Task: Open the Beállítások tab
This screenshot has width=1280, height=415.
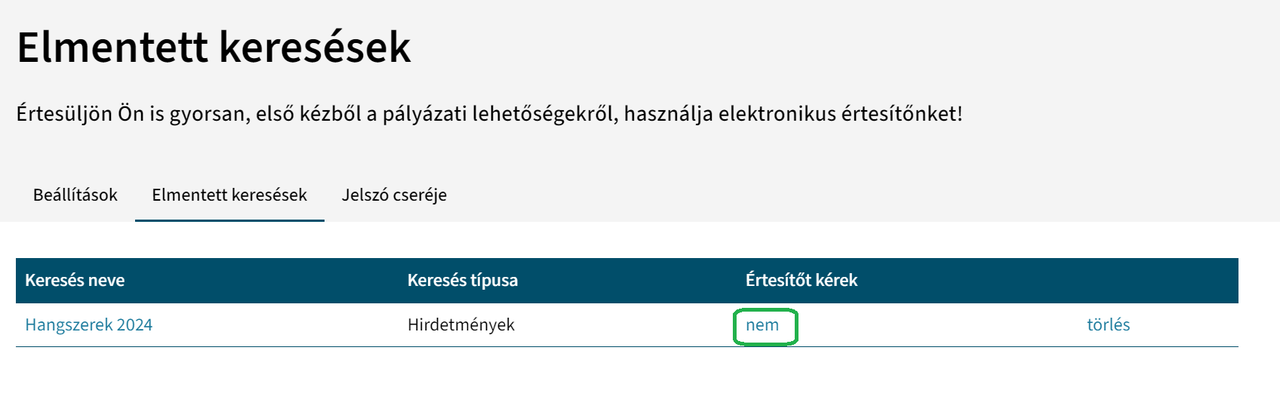Action: (75, 195)
